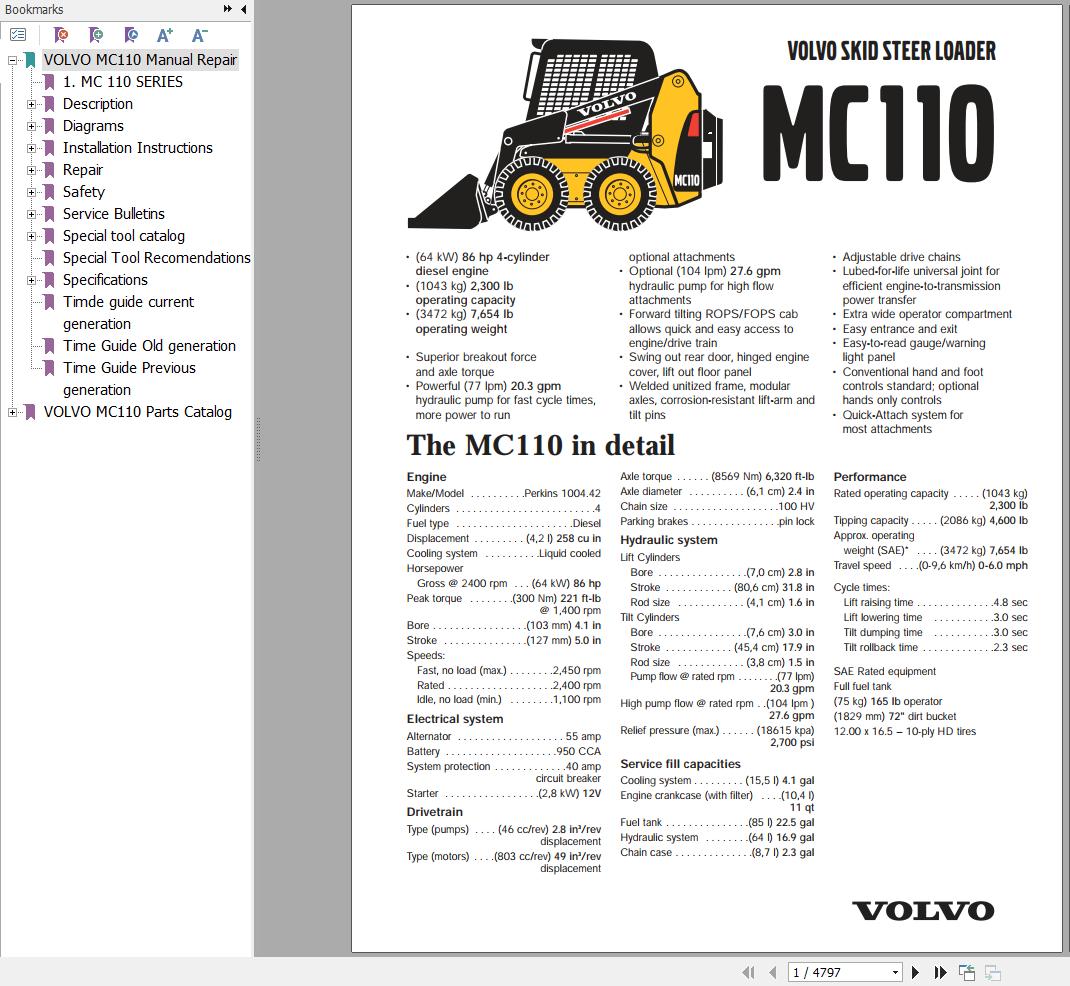Click the 'The MC110 in detail' heading
This screenshot has height=986, width=1070.
[540, 445]
